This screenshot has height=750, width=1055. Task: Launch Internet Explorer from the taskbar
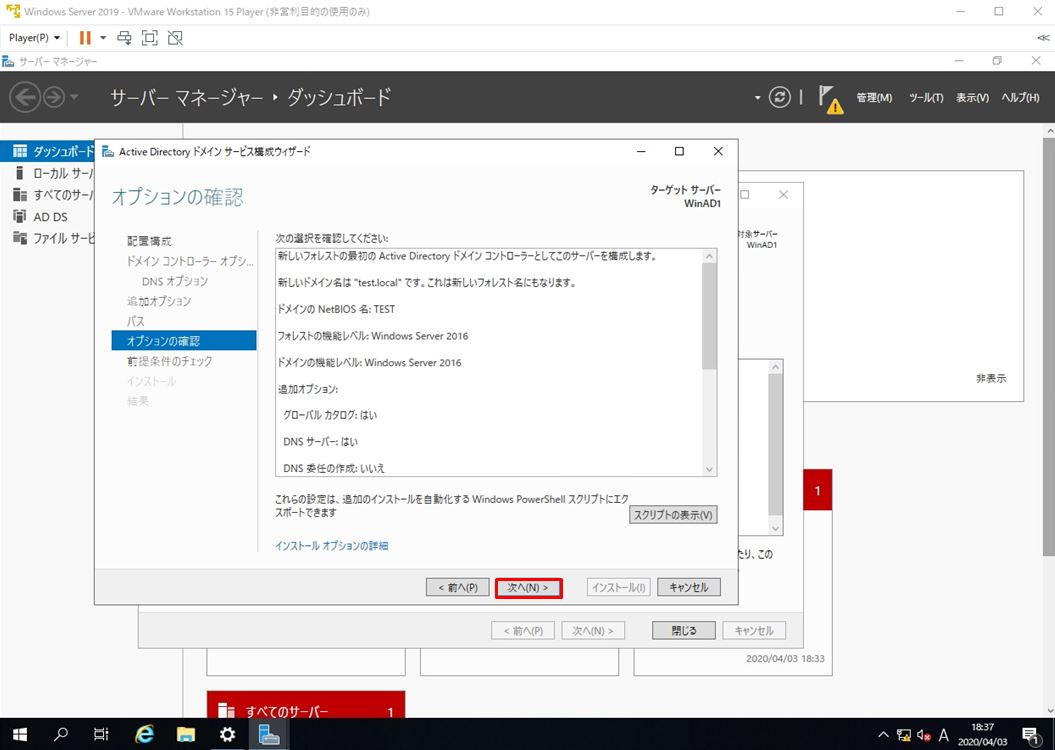144,735
